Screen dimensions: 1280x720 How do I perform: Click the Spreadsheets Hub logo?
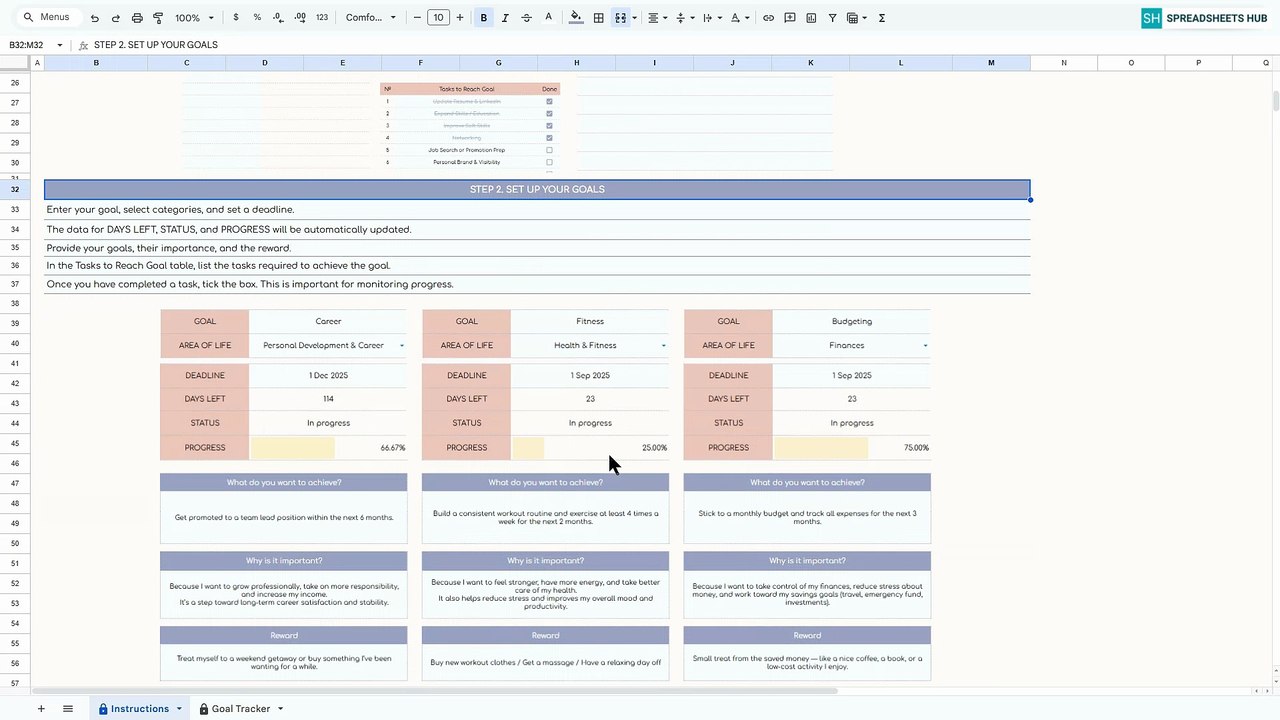click(1204, 18)
